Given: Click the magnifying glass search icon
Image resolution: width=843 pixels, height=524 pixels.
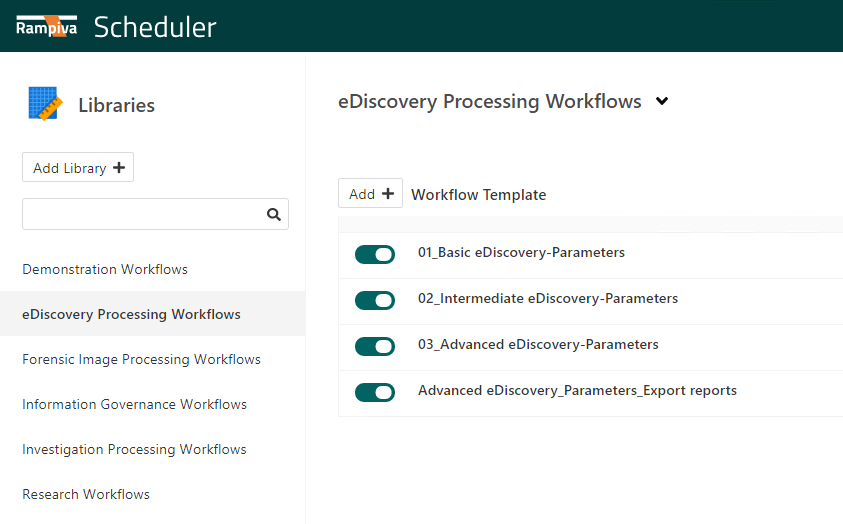Looking at the screenshot, I should [274, 214].
